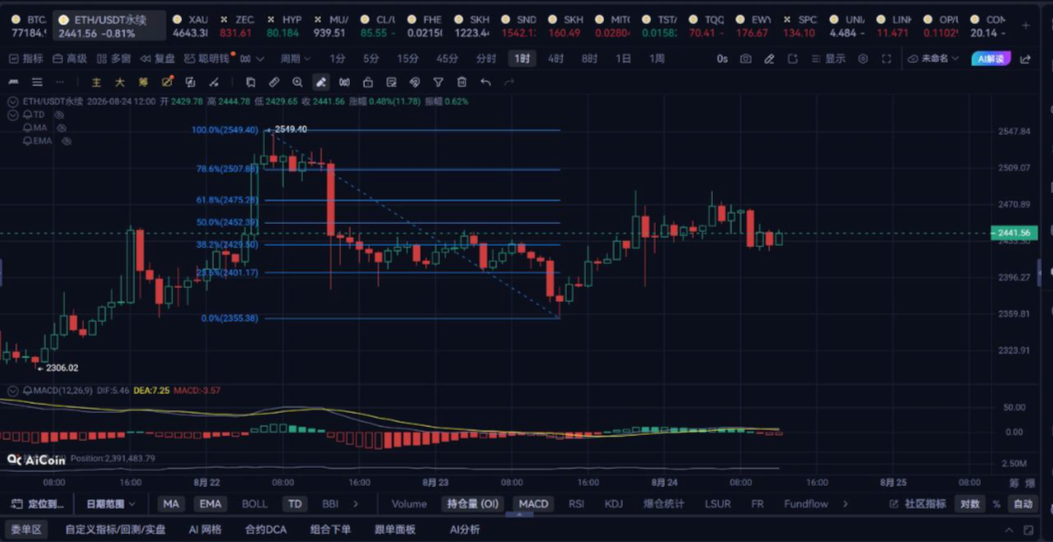This screenshot has width=1053, height=542.
Task: Toggle EMA indicator visibility eye
Action: point(66,141)
